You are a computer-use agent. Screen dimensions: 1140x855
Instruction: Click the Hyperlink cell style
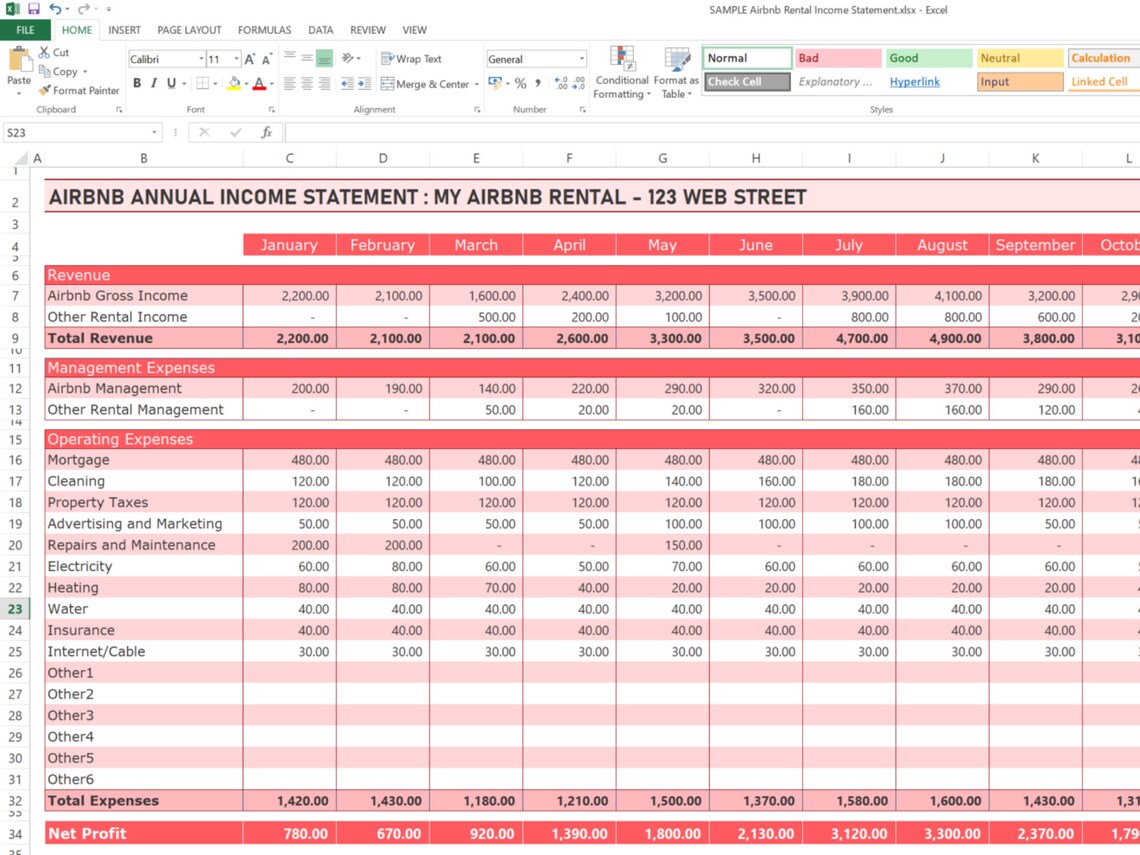point(915,81)
